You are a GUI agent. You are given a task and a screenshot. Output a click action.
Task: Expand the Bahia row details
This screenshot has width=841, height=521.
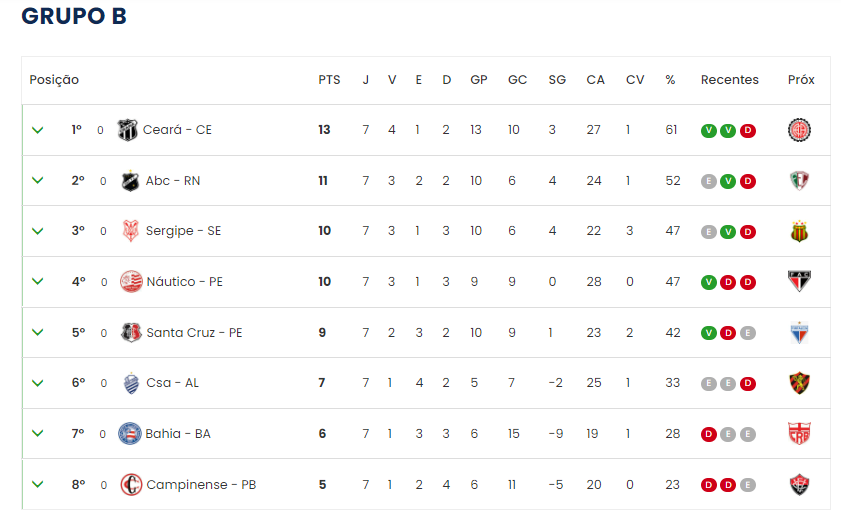38,434
